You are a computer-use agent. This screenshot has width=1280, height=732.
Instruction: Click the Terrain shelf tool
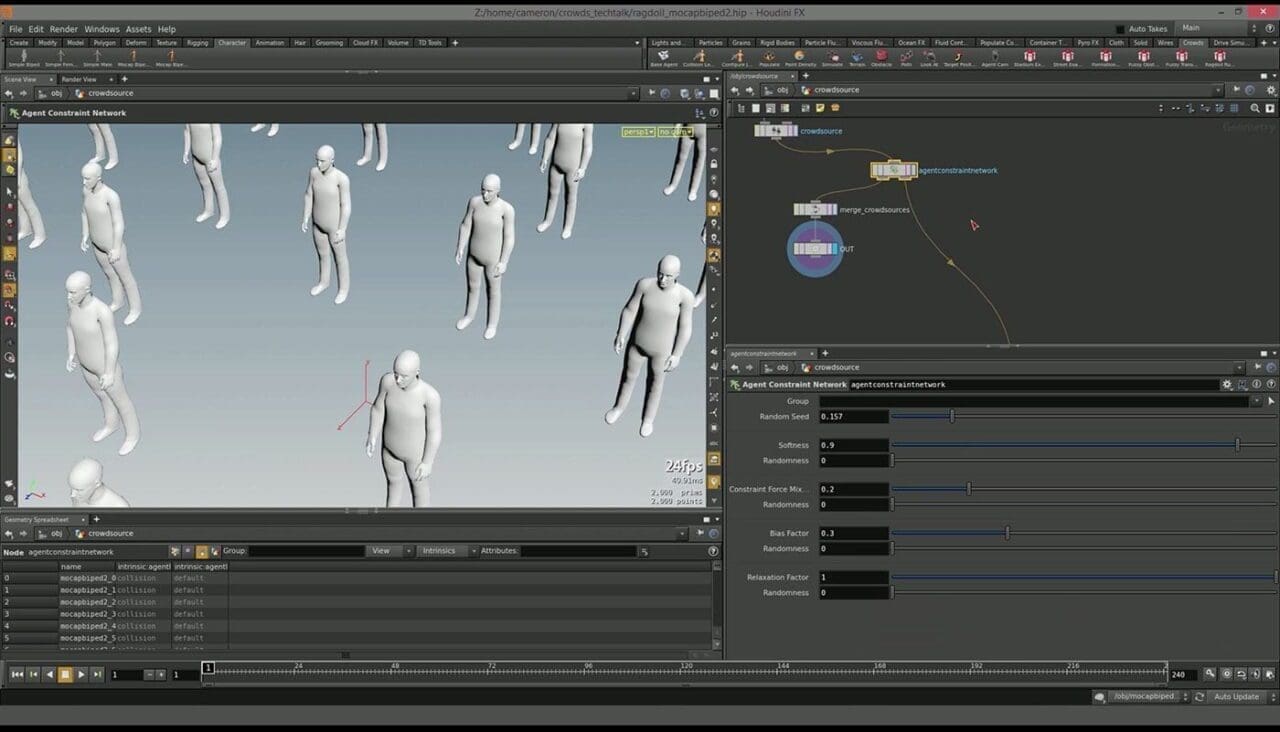[857, 58]
